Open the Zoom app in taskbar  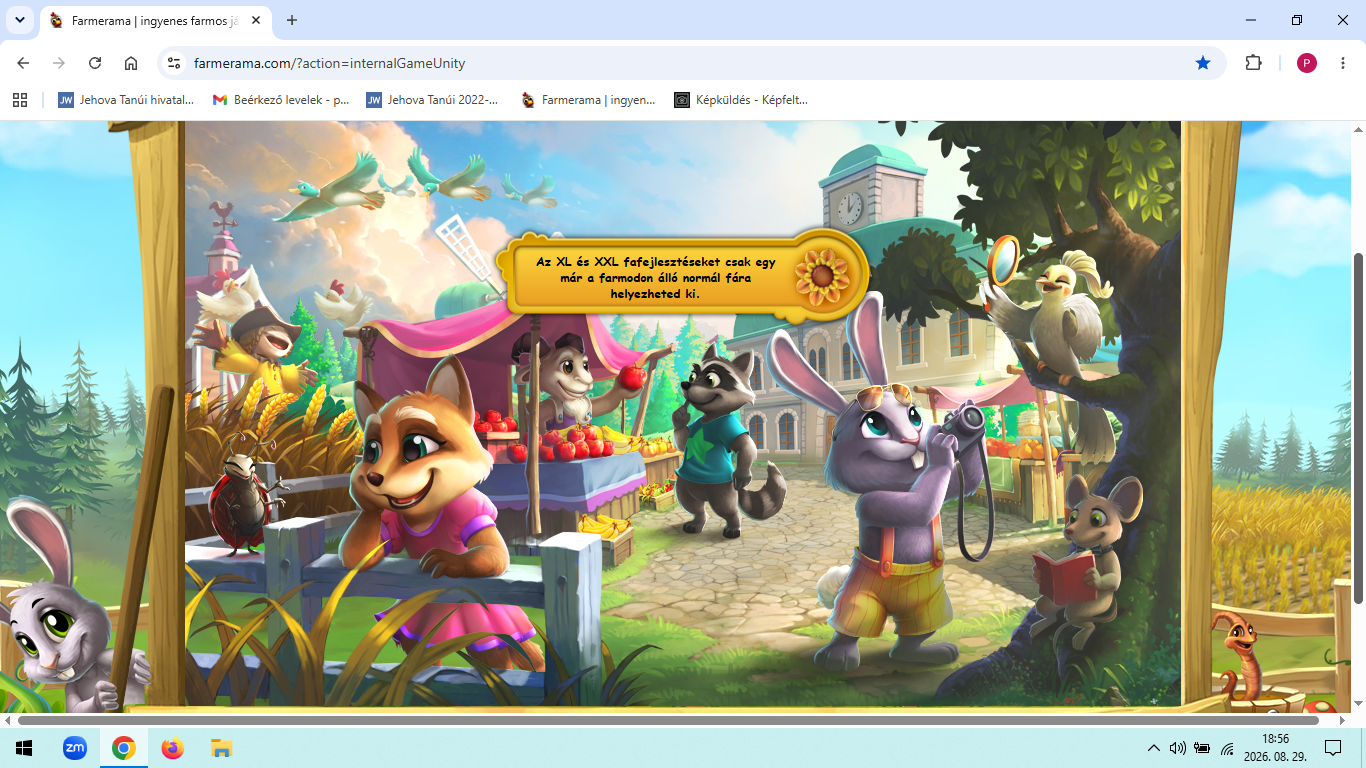click(x=75, y=748)
